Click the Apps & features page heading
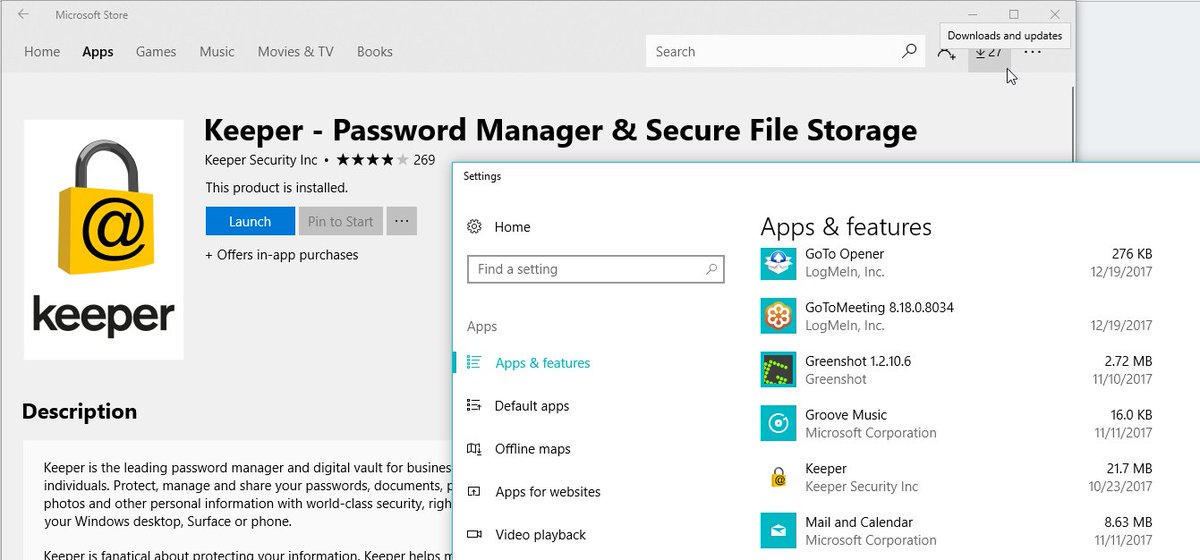 pos(846,227)
